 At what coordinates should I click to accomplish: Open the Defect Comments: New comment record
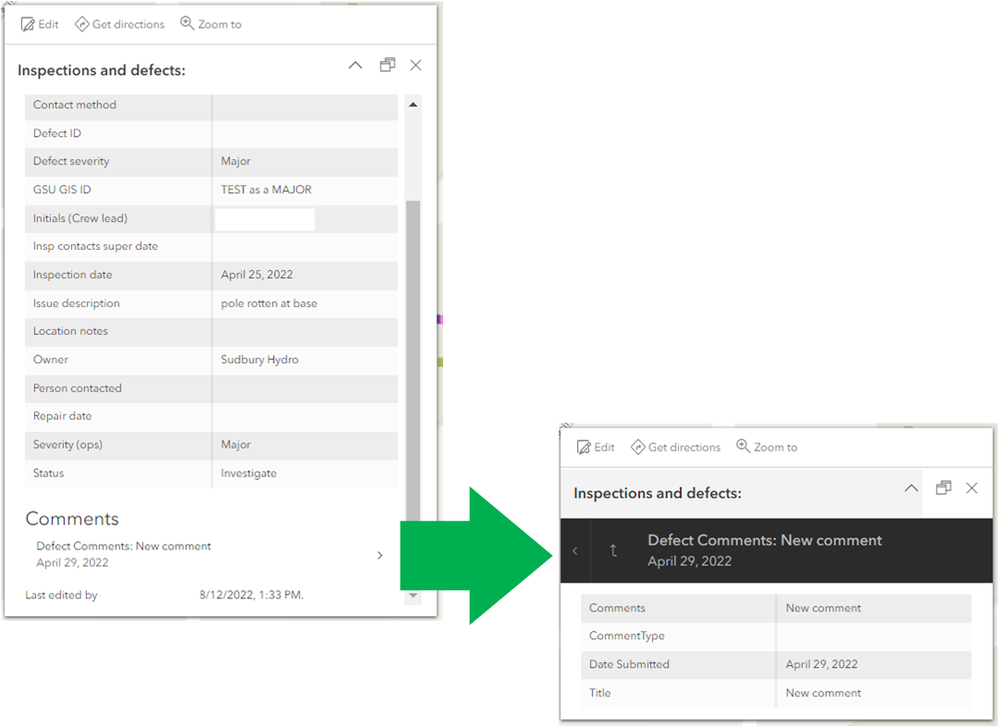[x=209, y=554]
